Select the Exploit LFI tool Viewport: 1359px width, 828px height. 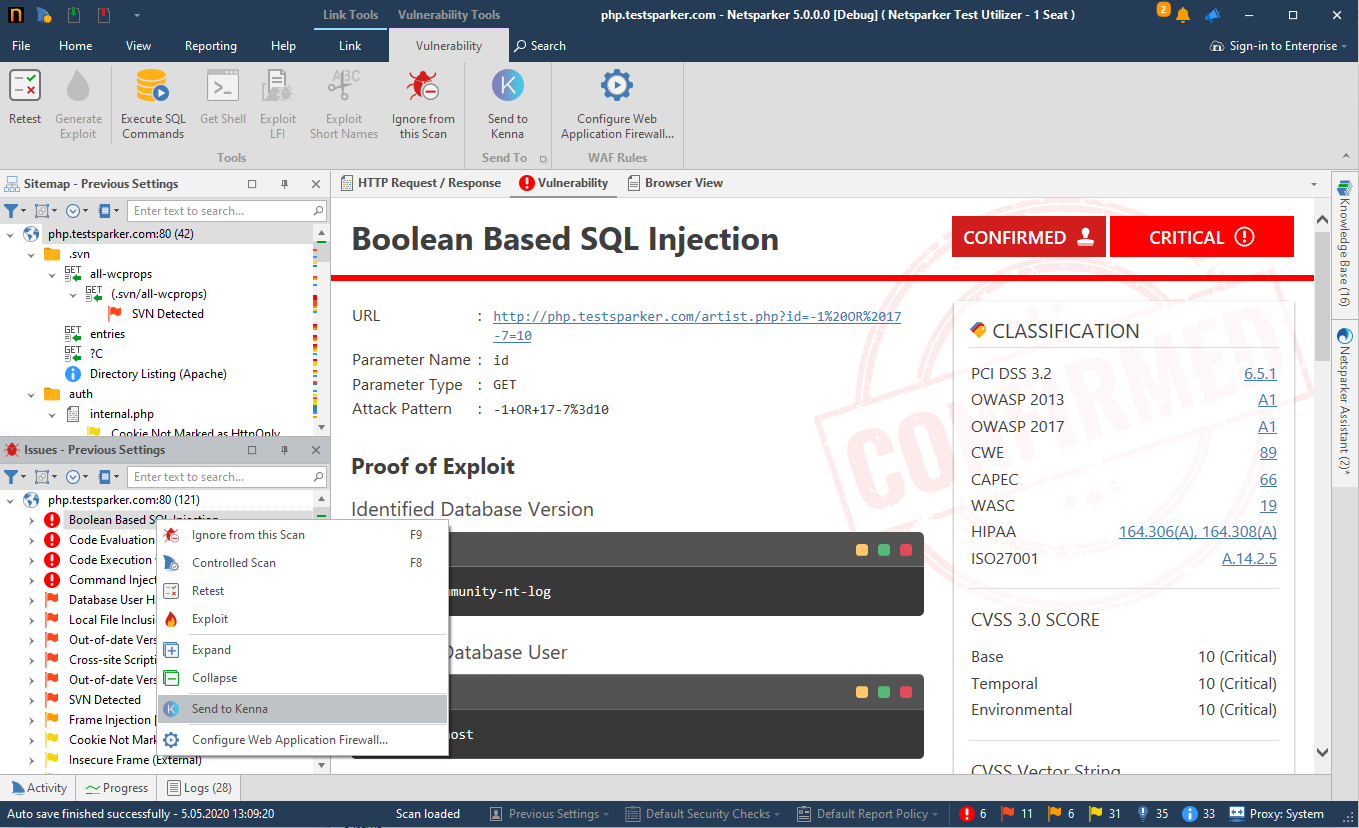(x=277, y=100)
